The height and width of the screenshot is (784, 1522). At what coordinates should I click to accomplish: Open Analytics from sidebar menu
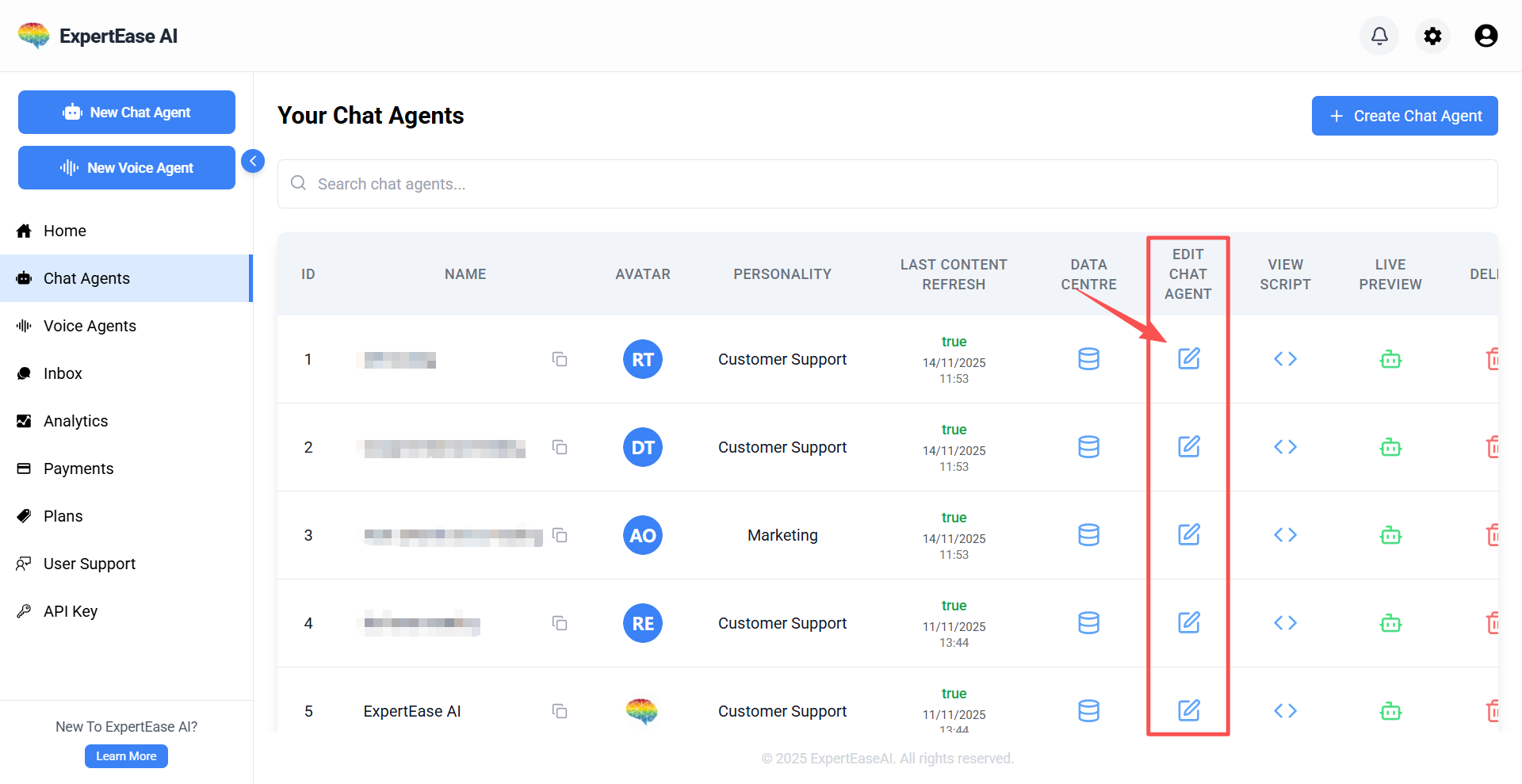(75, 421)
